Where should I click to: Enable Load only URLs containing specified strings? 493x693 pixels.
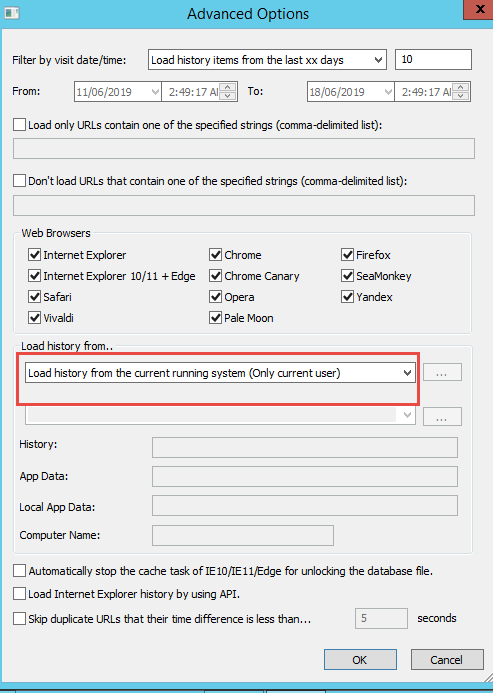coord(19,125)
